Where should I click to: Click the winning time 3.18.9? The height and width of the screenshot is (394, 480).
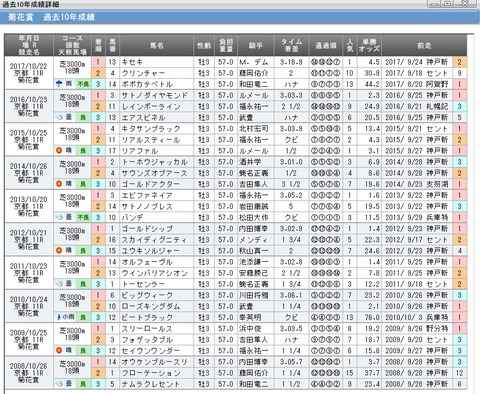click(291, 62)
